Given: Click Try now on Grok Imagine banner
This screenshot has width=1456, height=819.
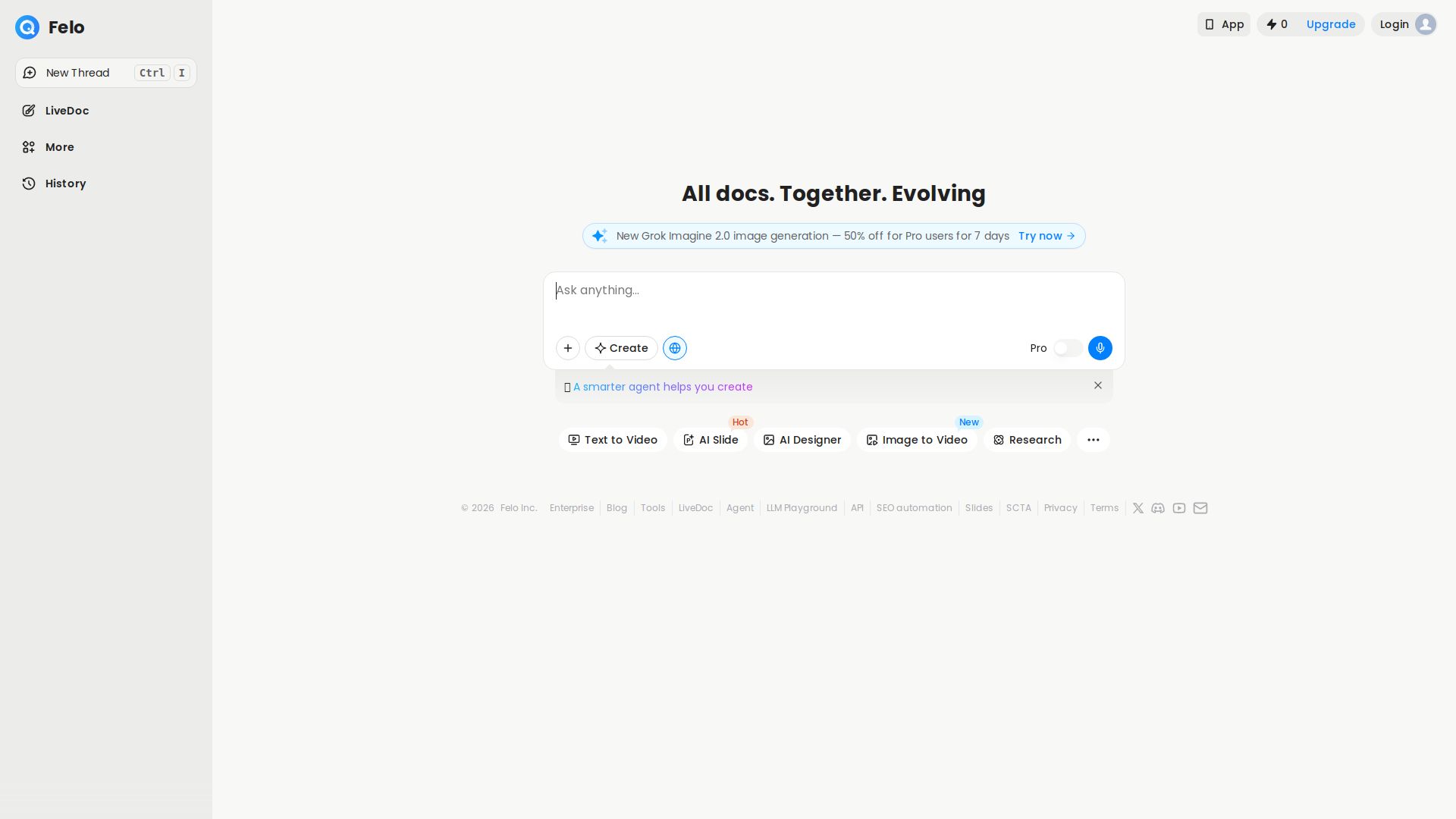Looking at the screenshot, I should (x=1046, y=236).
